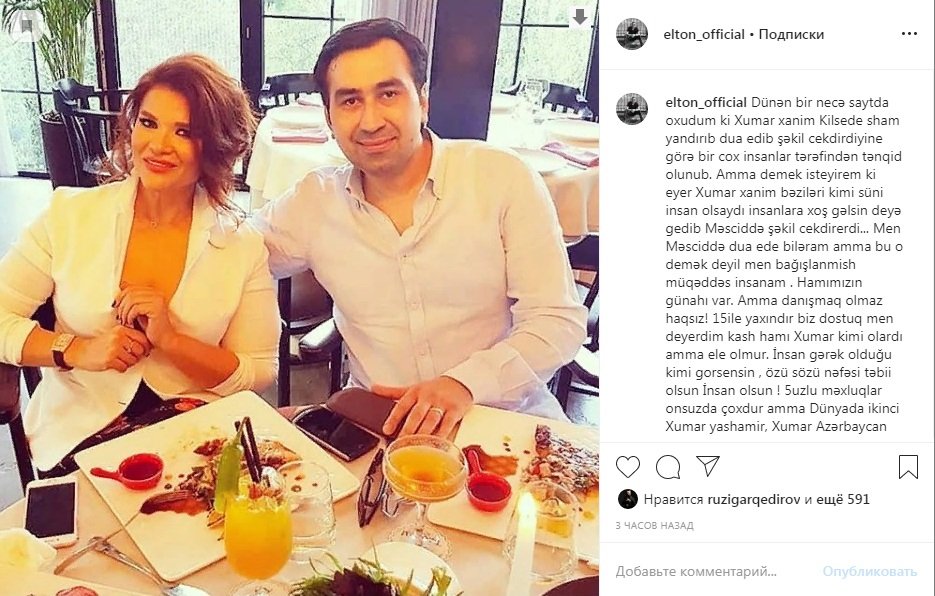The height and width of the screenshot is (596, 935).
Task: Open the elton_official username link in the header
Action: click(704, 35)
